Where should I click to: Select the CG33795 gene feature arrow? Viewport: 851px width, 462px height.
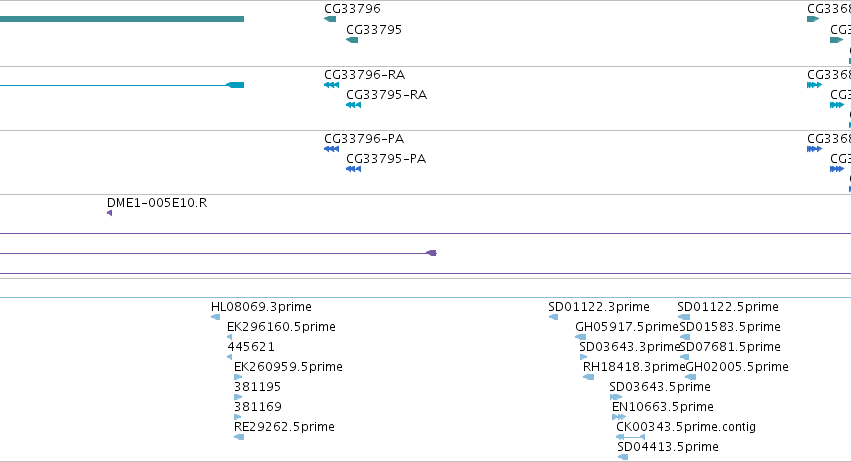click(352, 40)
